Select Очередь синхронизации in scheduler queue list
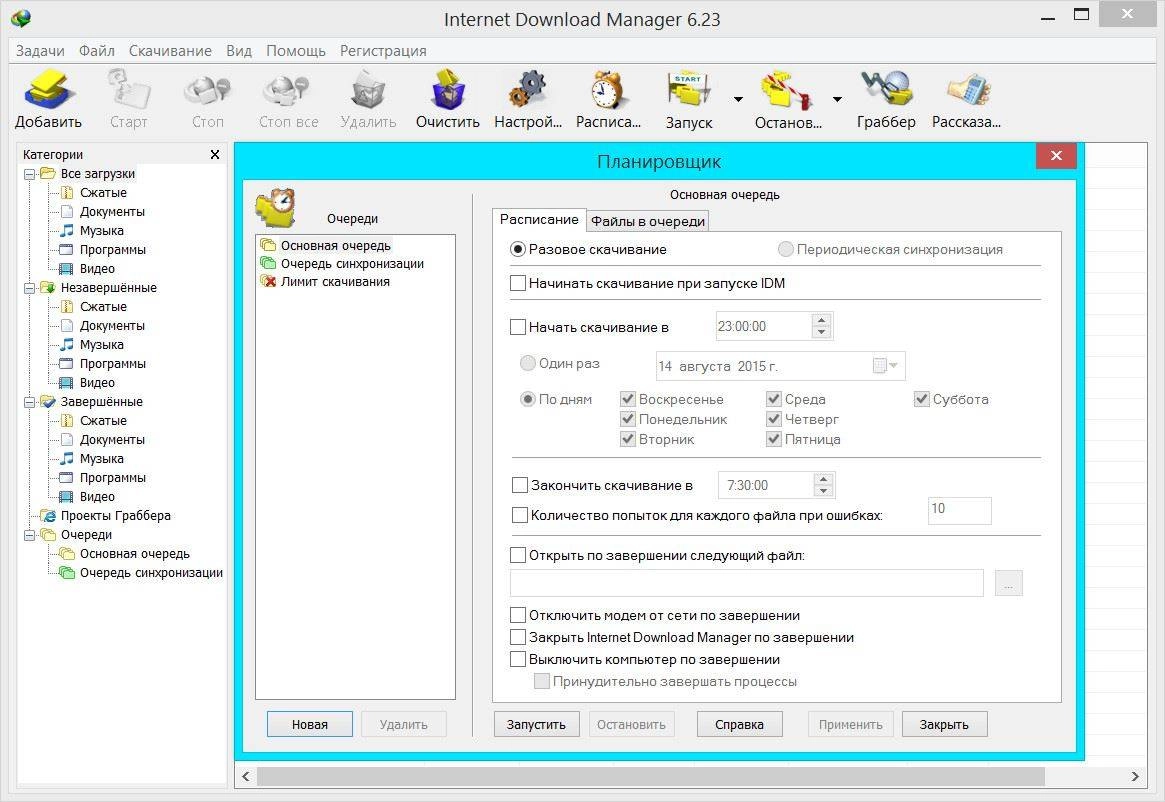 pyautogui.click(x=352, y=264)
